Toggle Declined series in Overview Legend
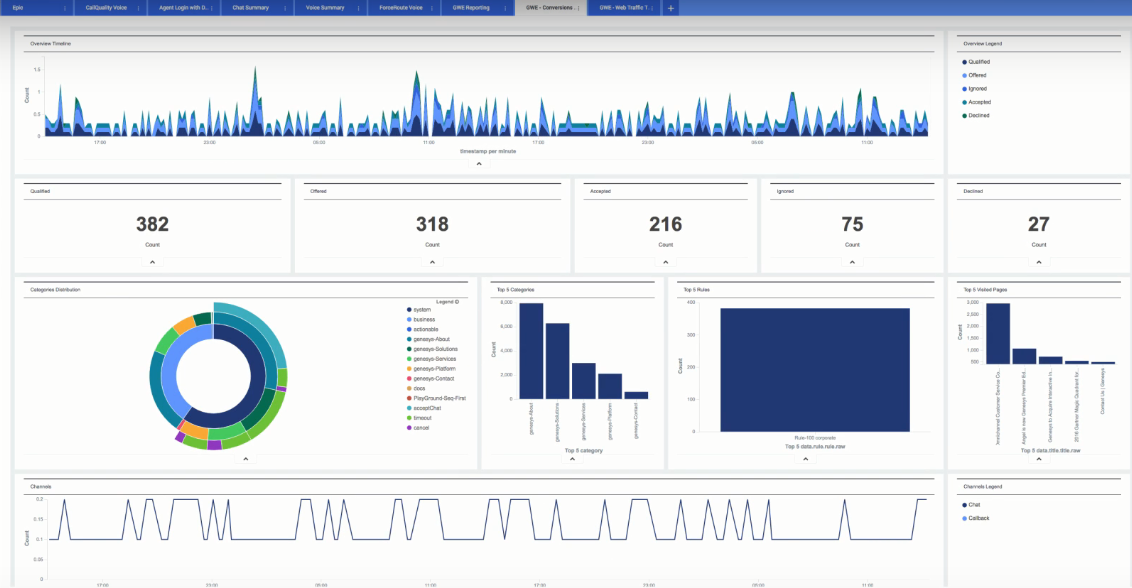The image size is (1132, 588). click(x=978, y=116)
